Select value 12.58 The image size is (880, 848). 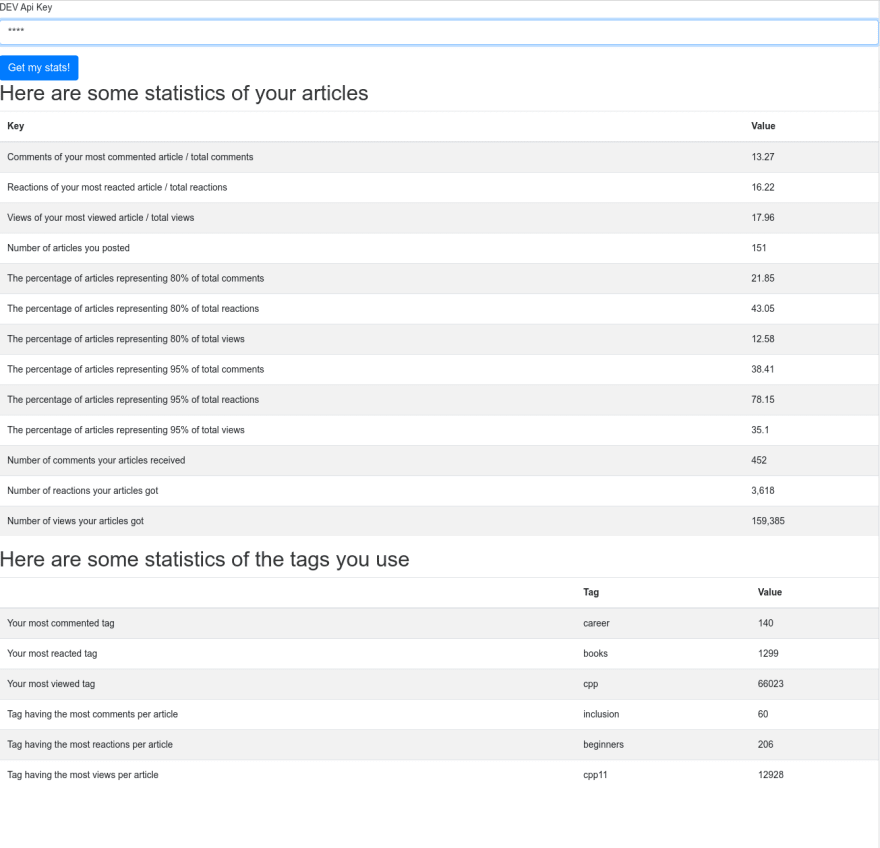(x=763, y=339)
